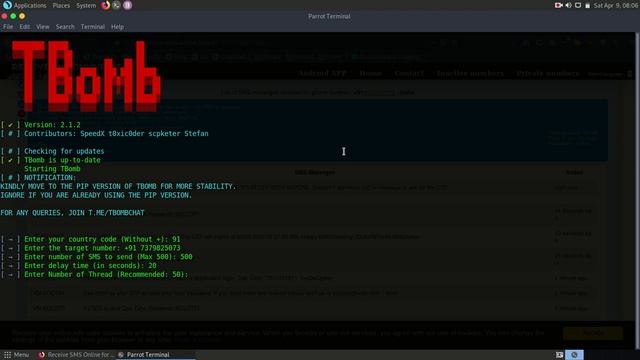Click the target number +91 7379825073
The width and height of the screenshot is (640, 360).
click(152, 248)
